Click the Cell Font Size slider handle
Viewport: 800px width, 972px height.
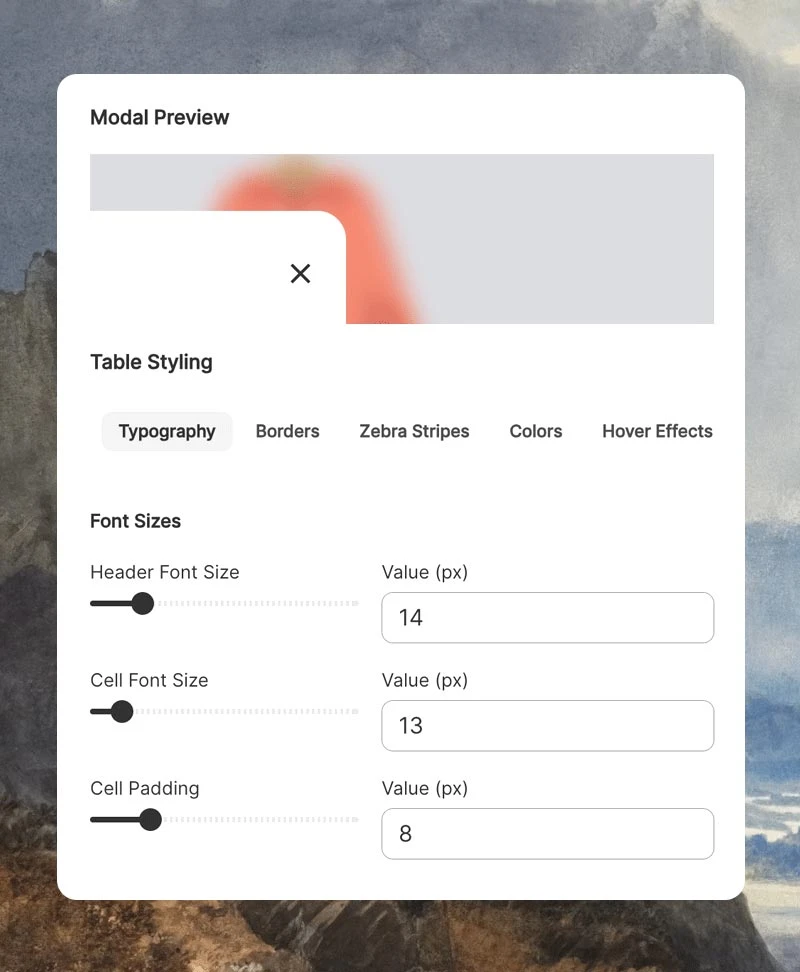tap(122, 712)
